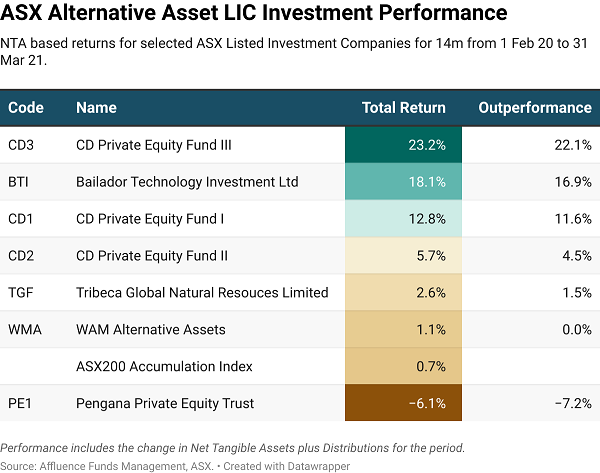Click the brown −6.1% return cell
Screen dimensions: 600x473
(403, 404)
